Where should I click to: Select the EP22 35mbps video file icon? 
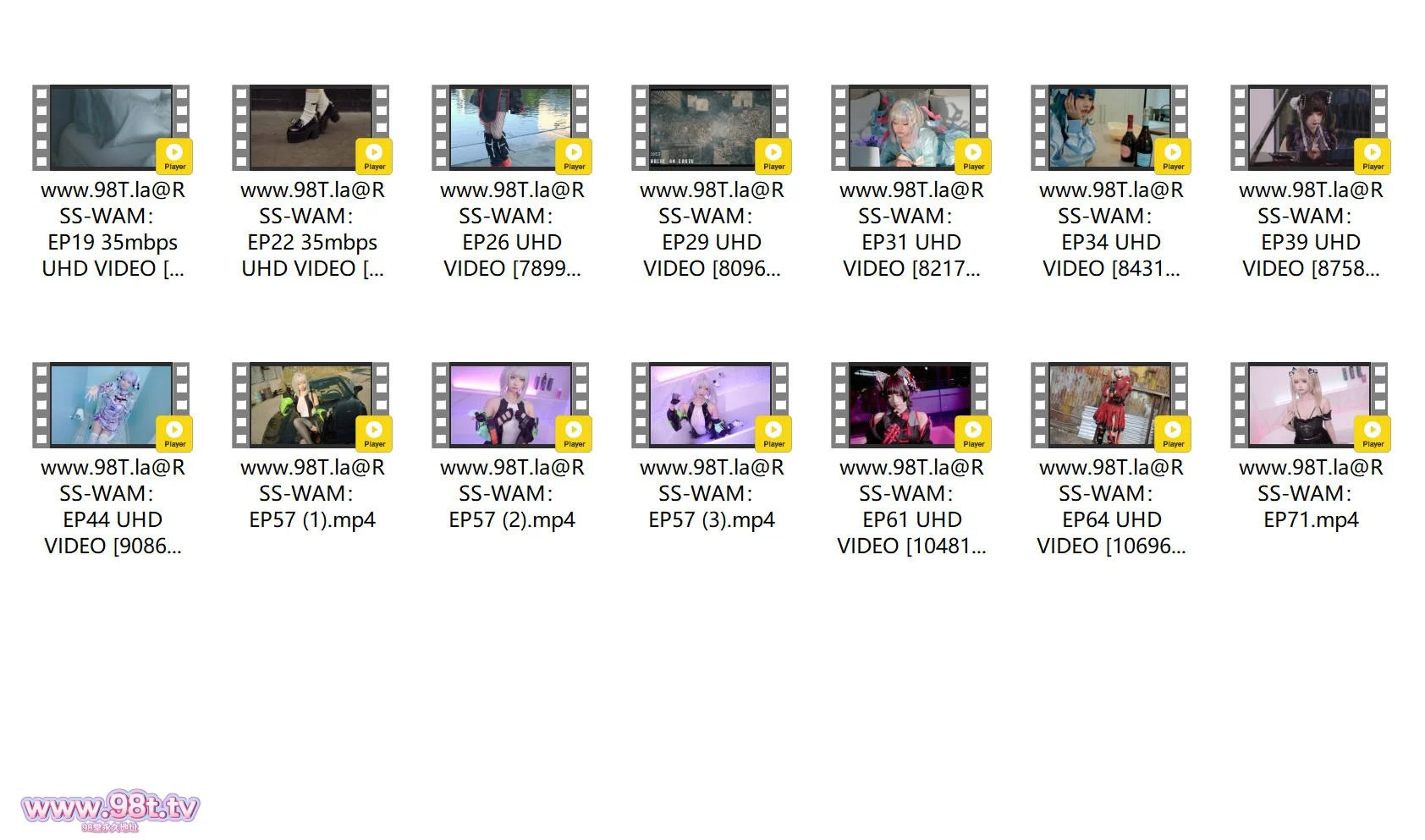pyautogui.click(x=311, y=128)
